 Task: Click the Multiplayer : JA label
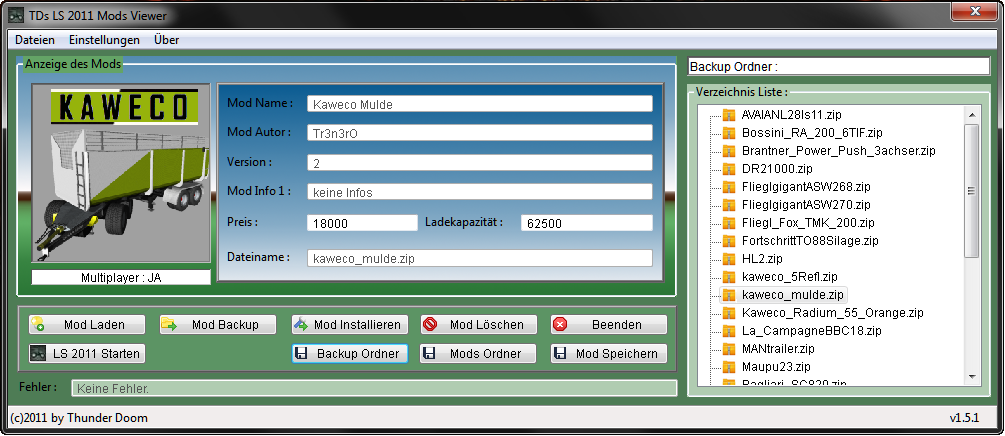click(121, 277)
